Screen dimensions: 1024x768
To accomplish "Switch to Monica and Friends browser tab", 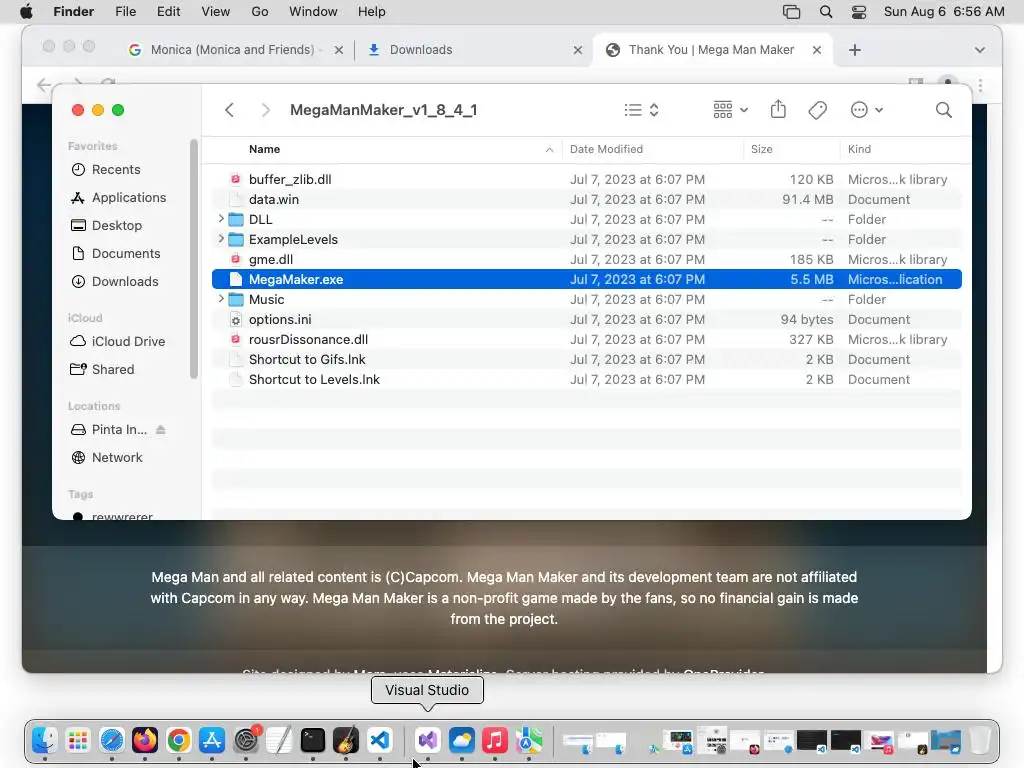I will (232, 50).
